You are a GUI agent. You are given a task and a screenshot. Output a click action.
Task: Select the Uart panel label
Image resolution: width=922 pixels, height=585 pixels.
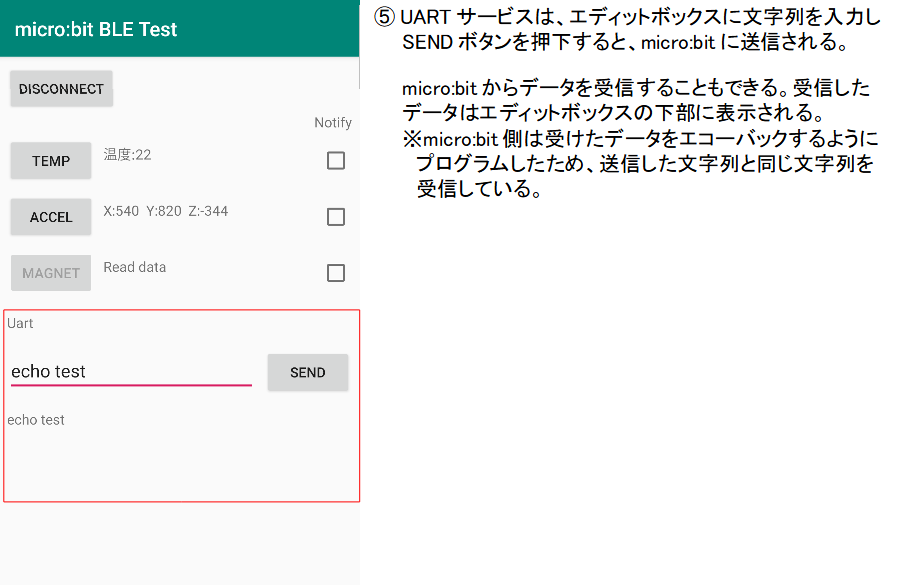(x=18, y=323)
